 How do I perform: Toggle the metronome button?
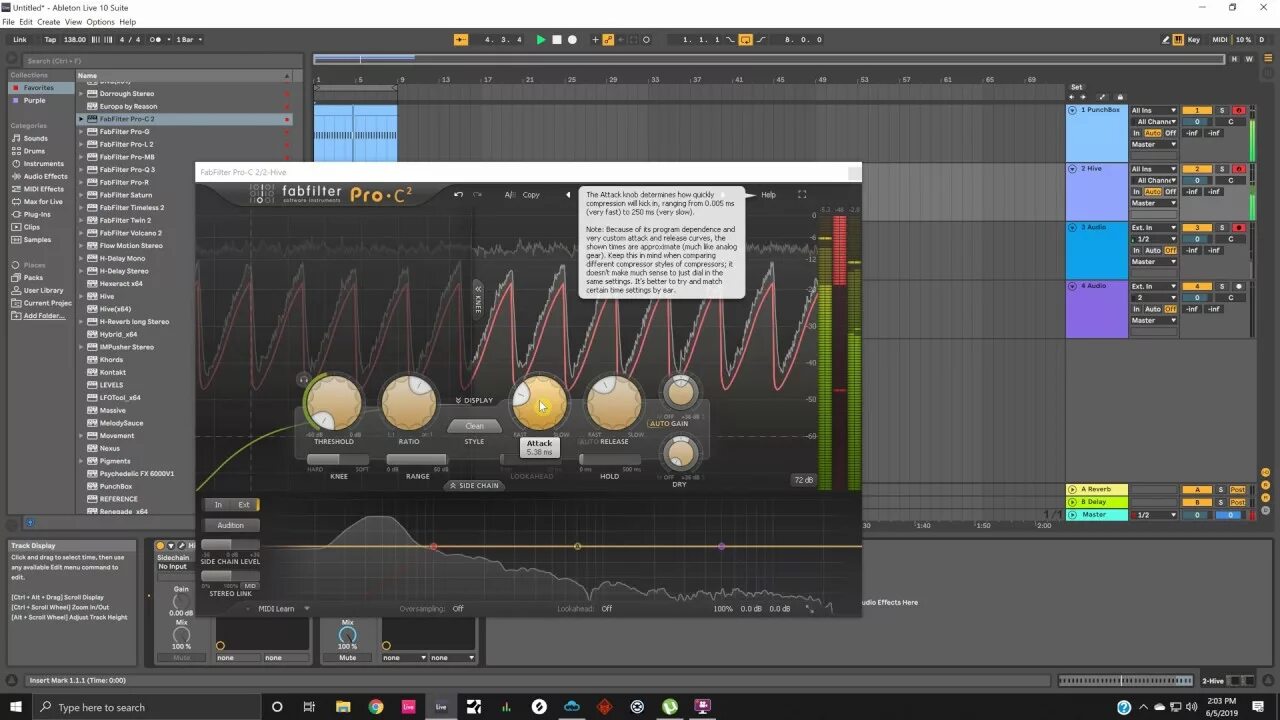(155, 40)
